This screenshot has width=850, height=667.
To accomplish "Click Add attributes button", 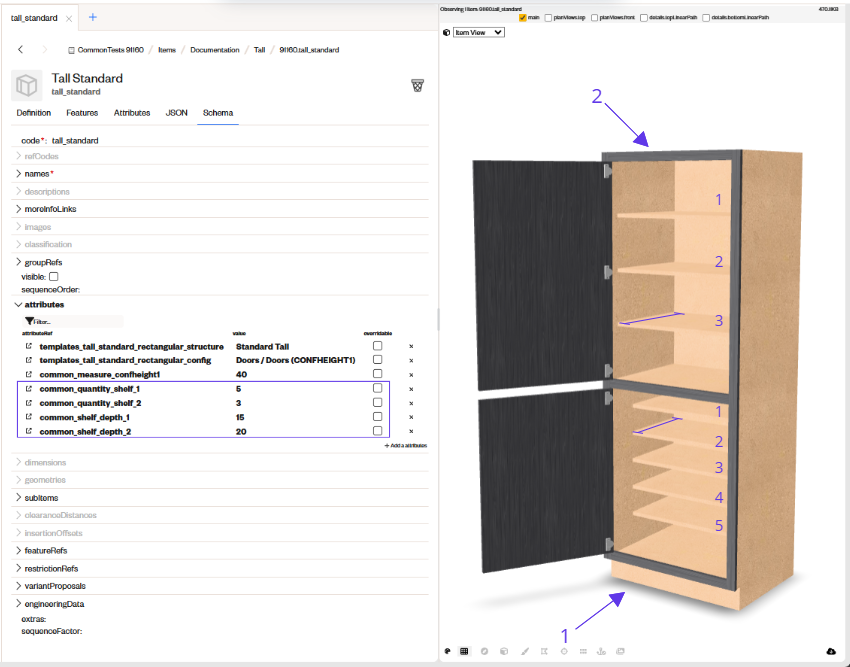I will [406, 445].
